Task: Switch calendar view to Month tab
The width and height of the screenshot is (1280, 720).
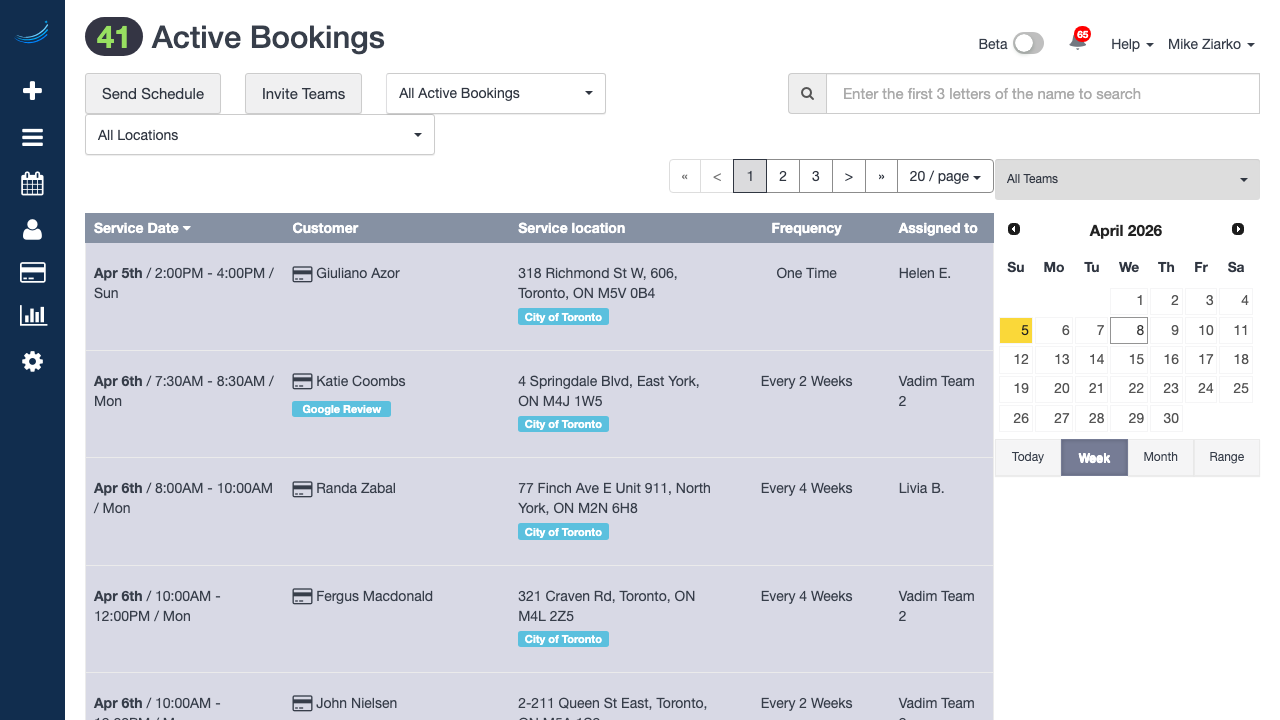Action: [x=1160, y=457]
